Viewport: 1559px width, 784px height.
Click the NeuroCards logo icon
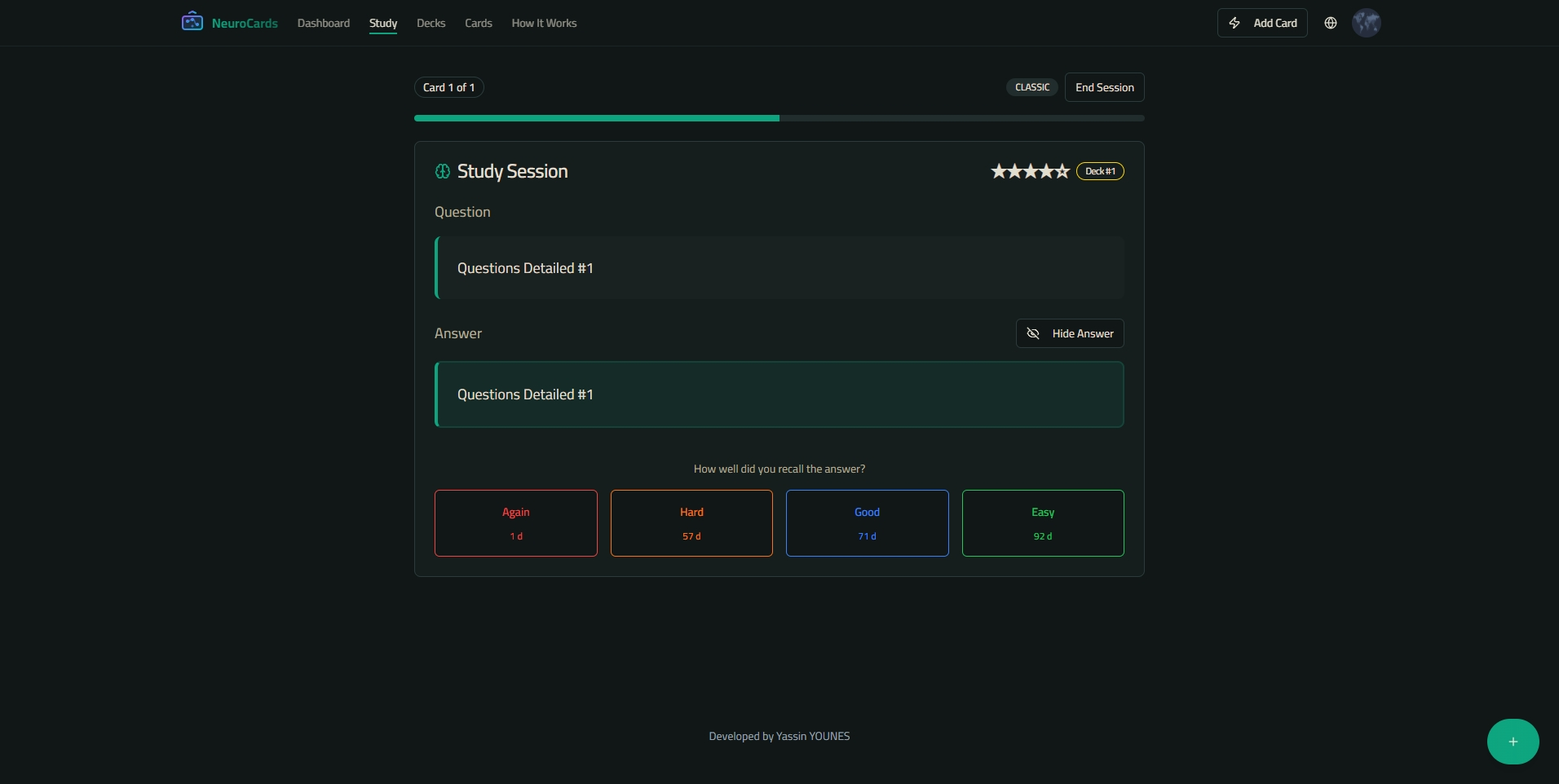(x=192, y=22)
